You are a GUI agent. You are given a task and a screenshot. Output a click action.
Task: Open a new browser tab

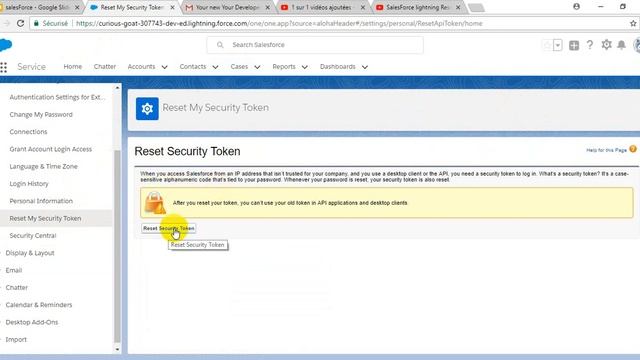(476, 8)
